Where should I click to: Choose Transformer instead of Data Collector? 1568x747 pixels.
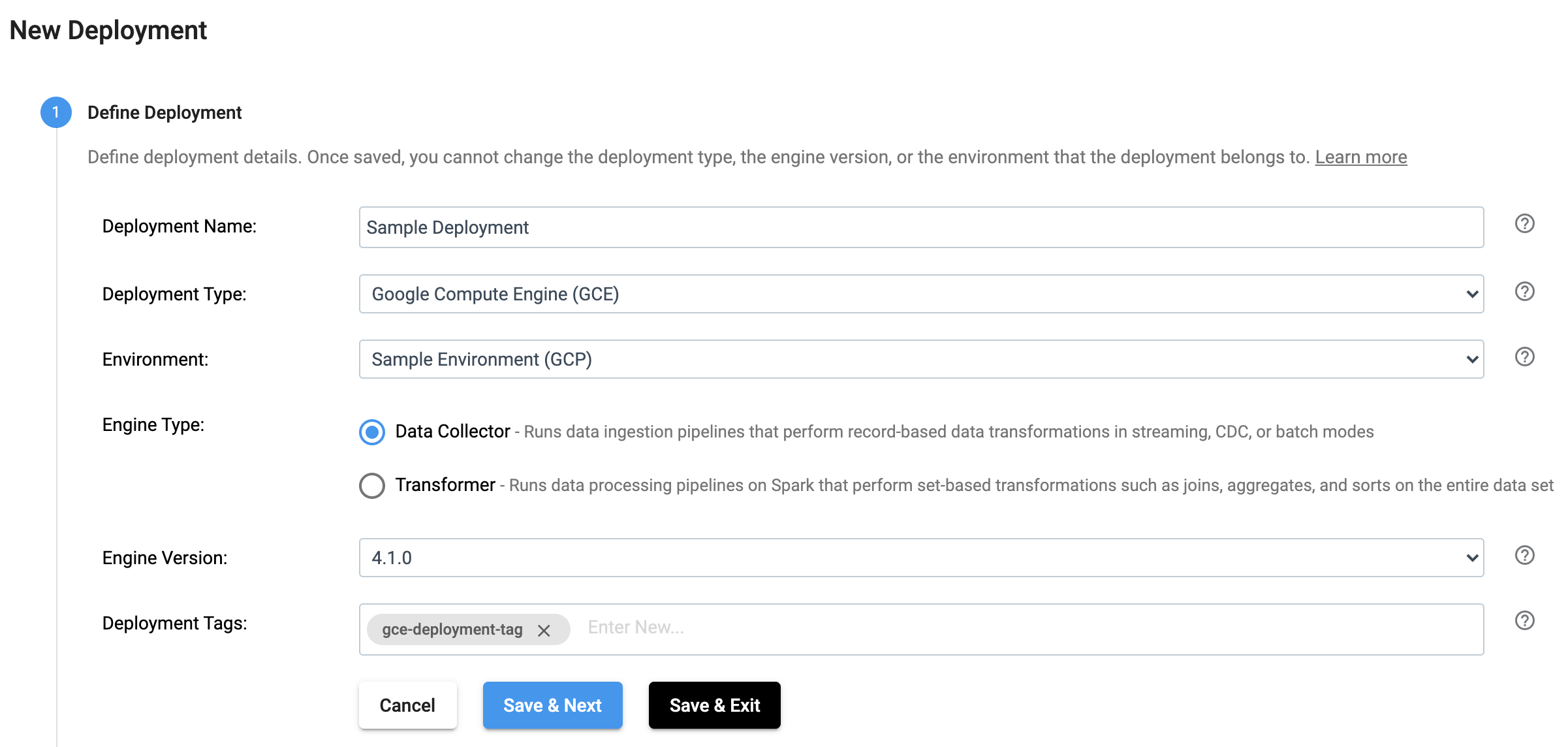tap(371, 485)
